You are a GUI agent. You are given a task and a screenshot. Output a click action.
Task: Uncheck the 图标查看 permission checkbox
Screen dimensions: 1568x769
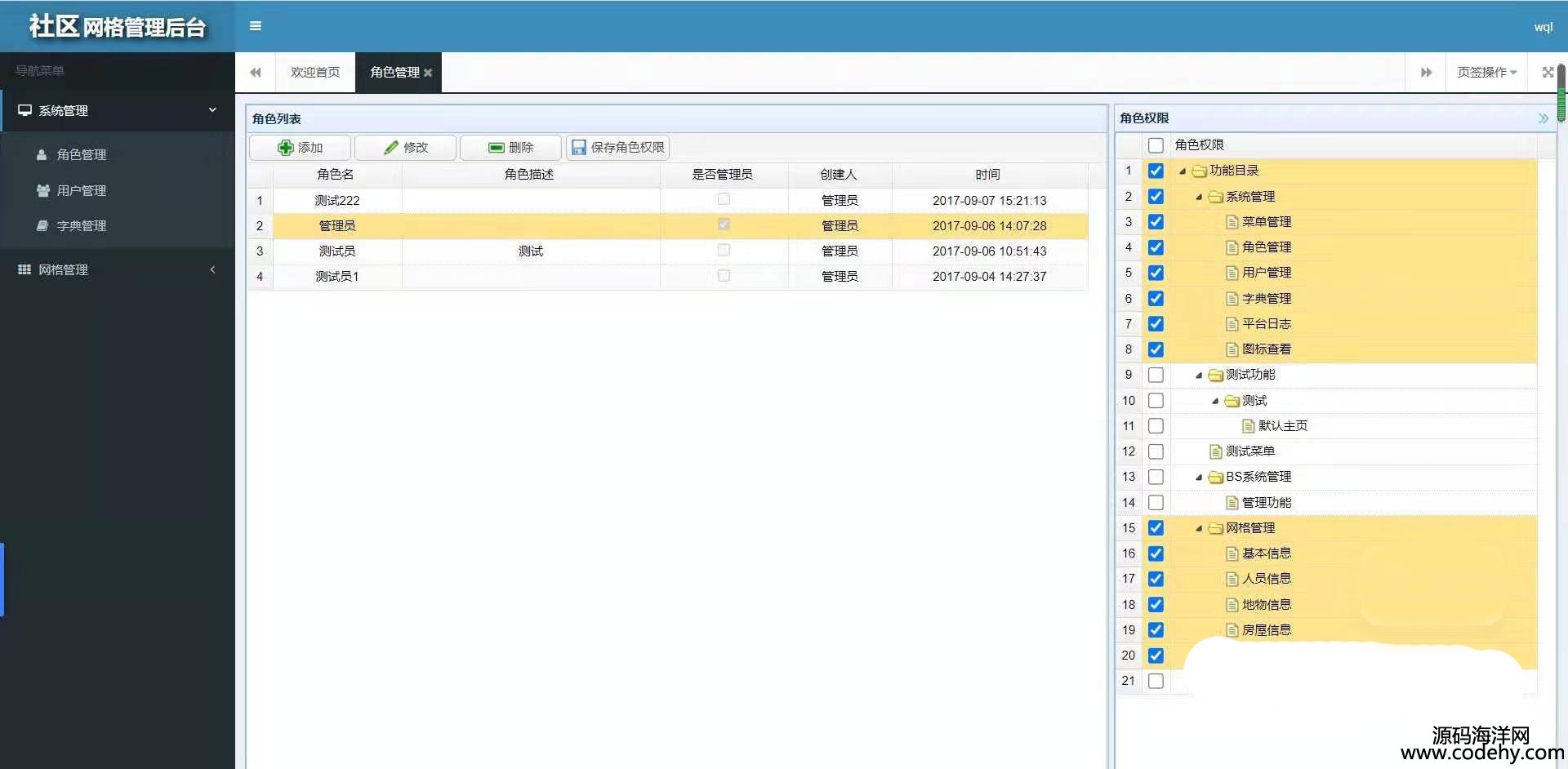tap(1156, 349)
